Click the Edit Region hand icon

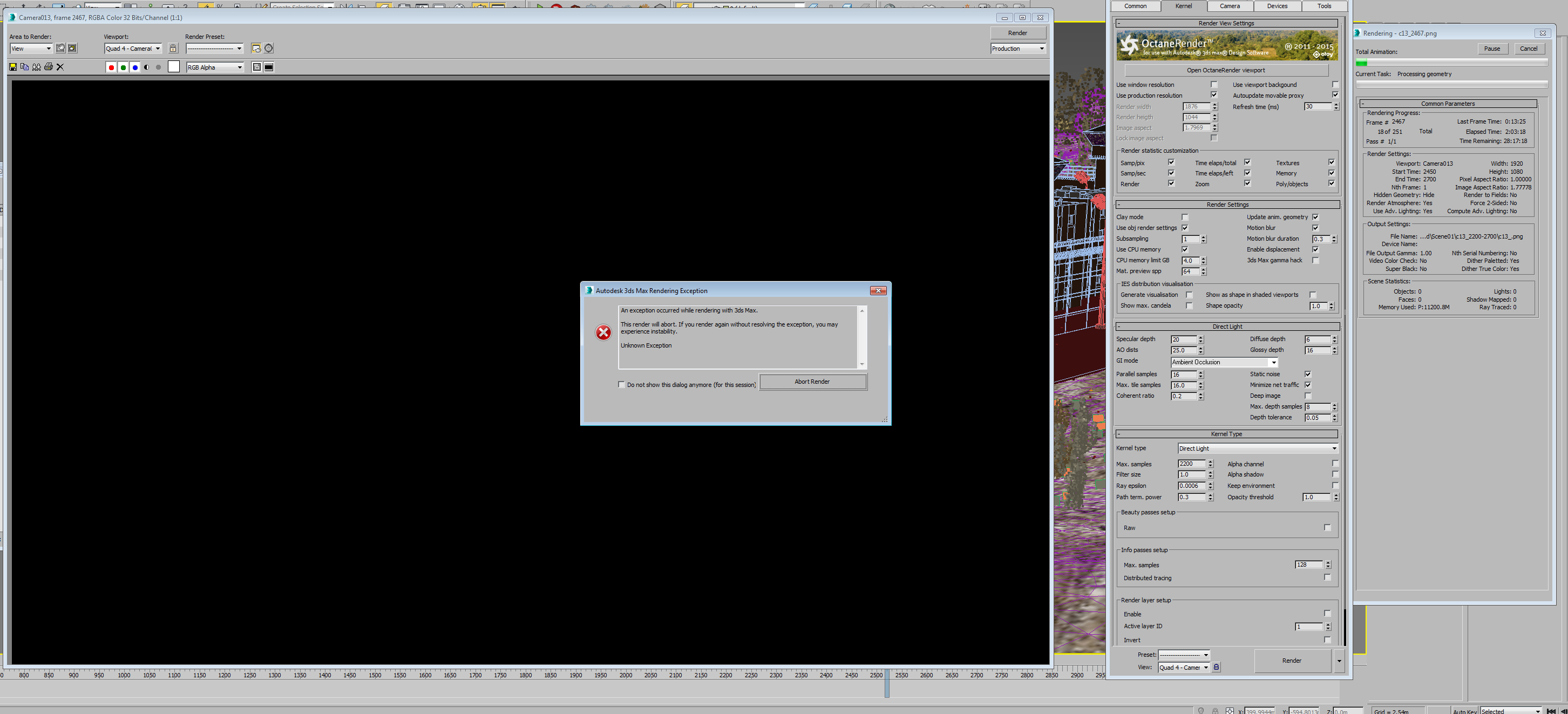(x=60, y=48)
